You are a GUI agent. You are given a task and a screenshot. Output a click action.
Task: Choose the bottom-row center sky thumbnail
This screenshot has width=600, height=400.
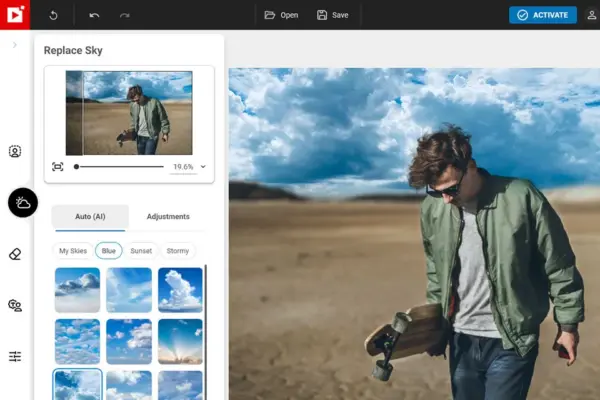point(129,385)
